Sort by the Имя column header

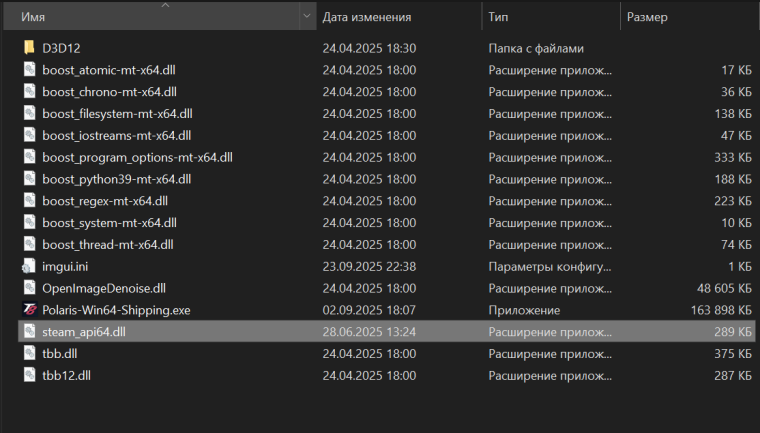pos(151,16)
